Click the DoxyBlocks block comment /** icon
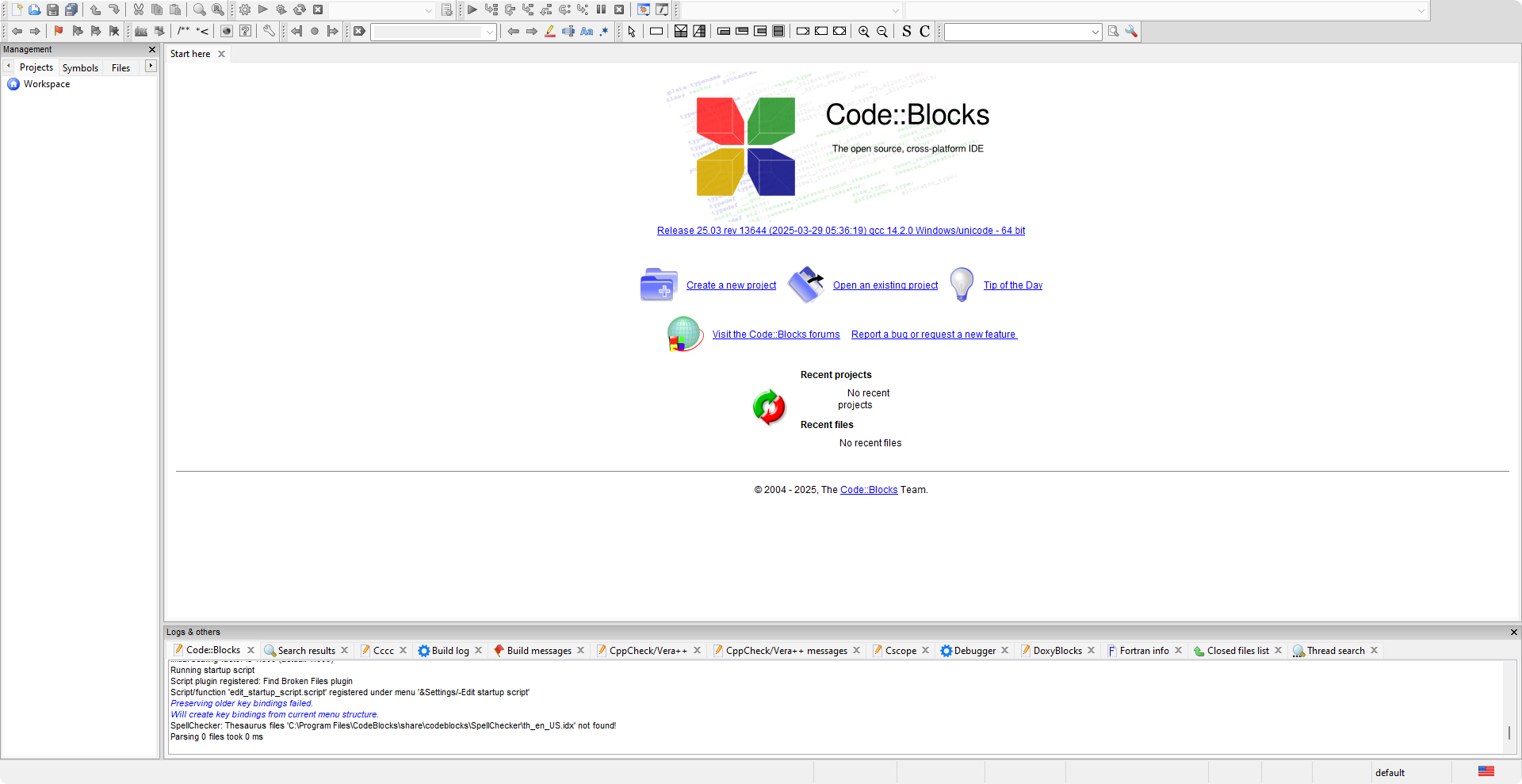The height and width of the screenshot is (784, 1522). [x=184, y=31]
